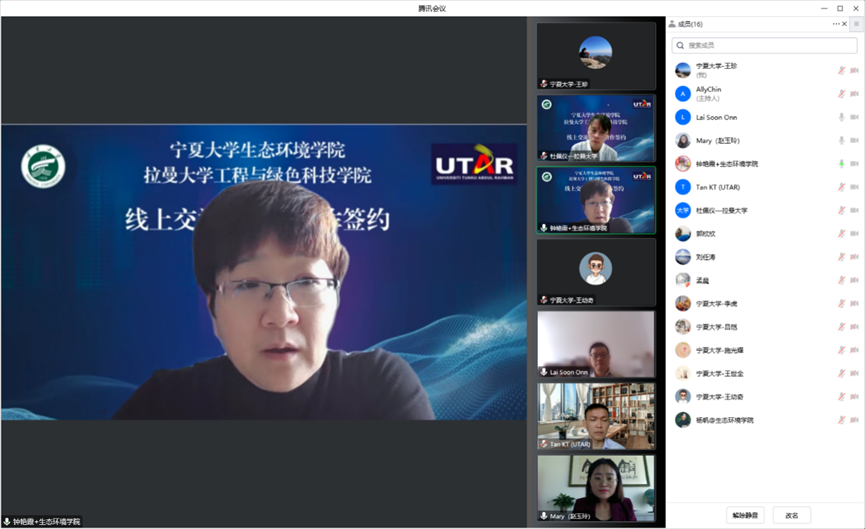865x529 pixels.
Task: Click Lai Soon Onn's blue avatar
Action: coord(683,117)
